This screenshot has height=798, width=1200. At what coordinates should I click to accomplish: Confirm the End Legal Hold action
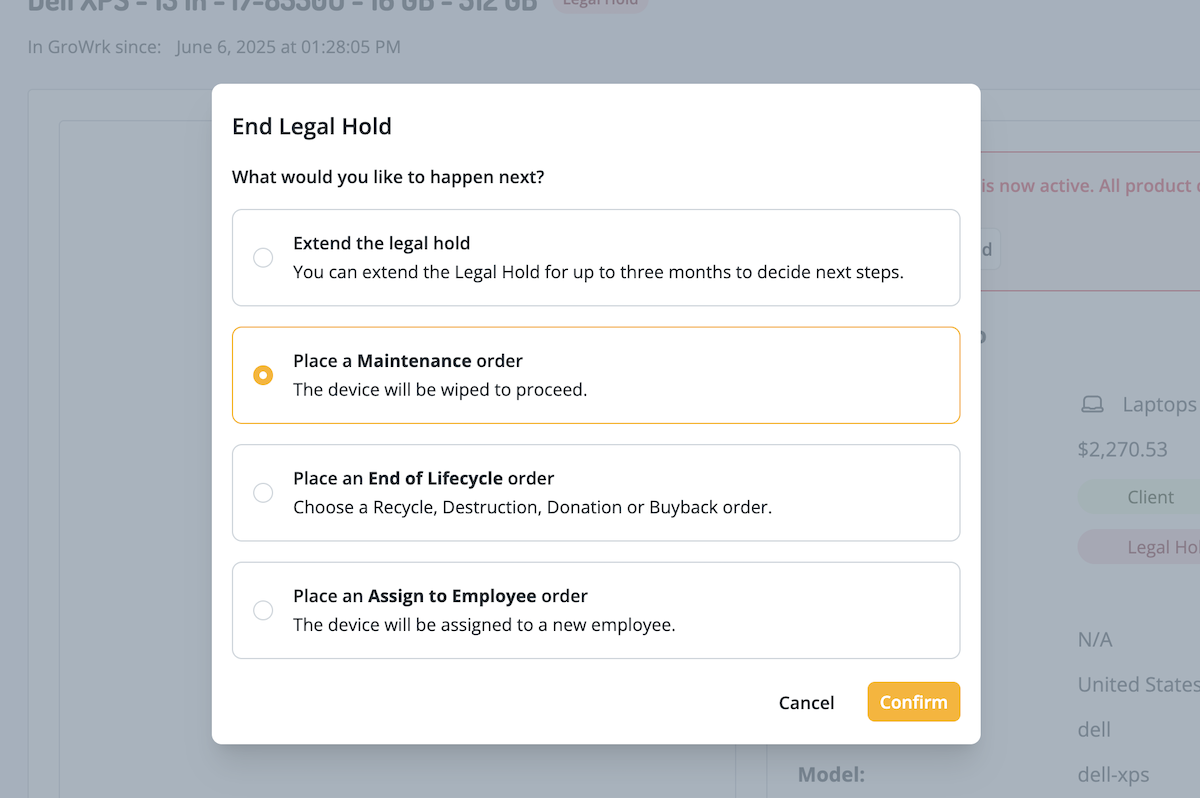[x=912, y=701]
